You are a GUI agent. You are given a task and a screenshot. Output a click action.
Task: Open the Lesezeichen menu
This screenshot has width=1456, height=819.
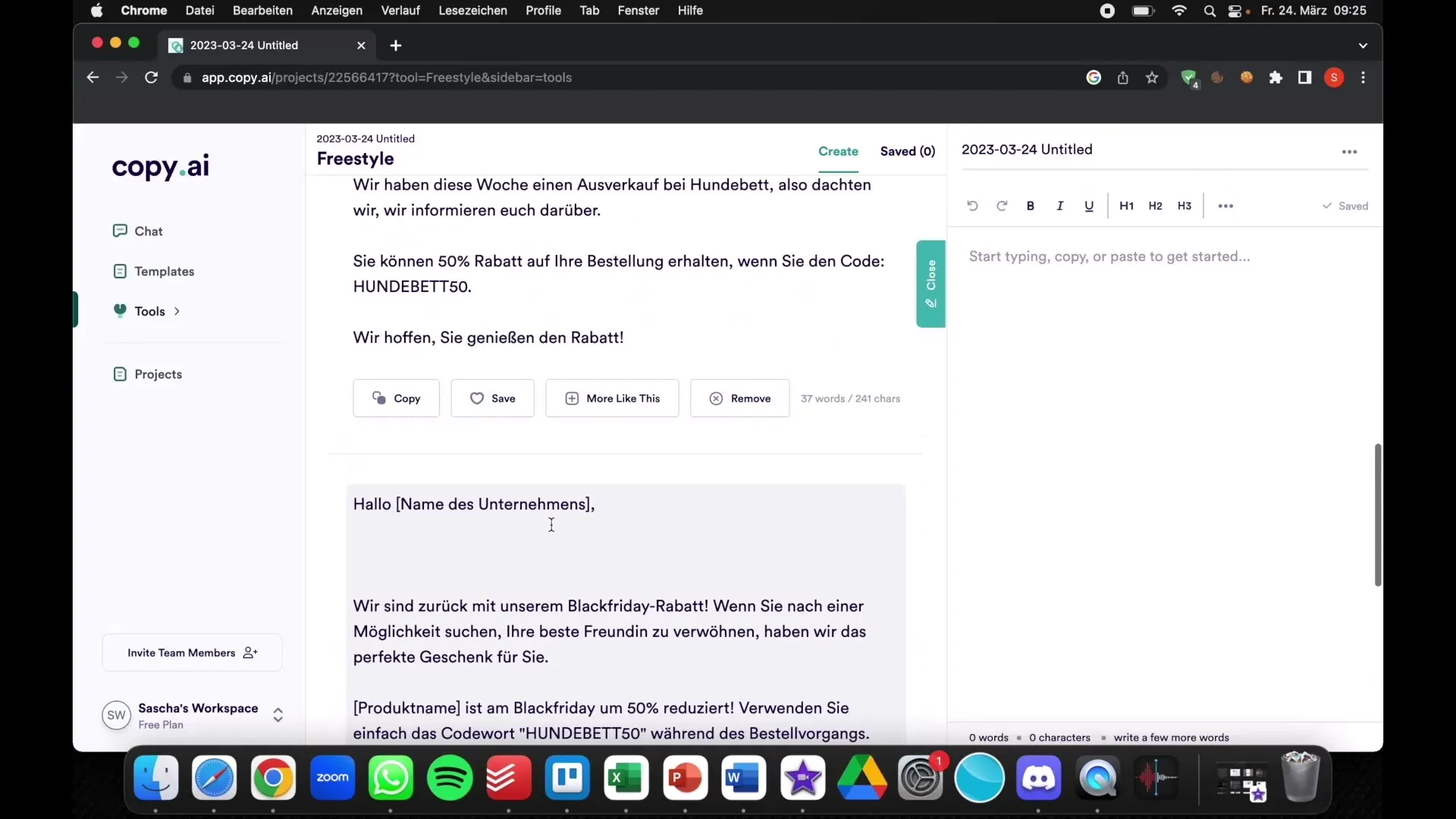[472, 11]
